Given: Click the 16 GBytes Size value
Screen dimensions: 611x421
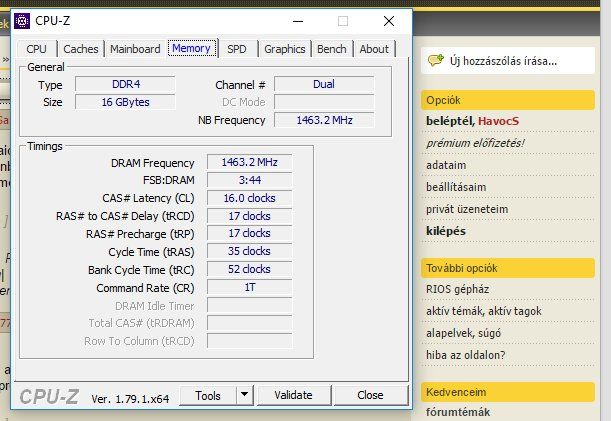Looking at the screenshot, I should [125, 102].
